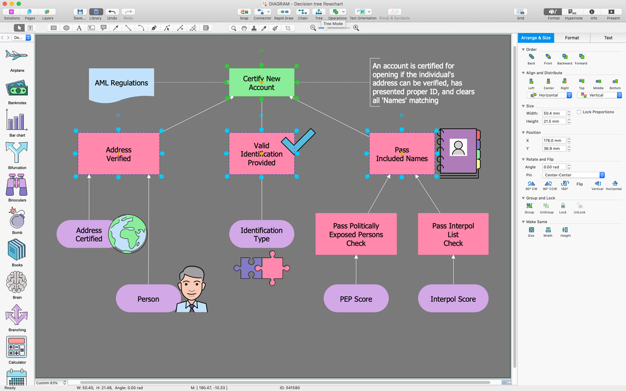Toggle the Layers panel button

tap(47, 12)
